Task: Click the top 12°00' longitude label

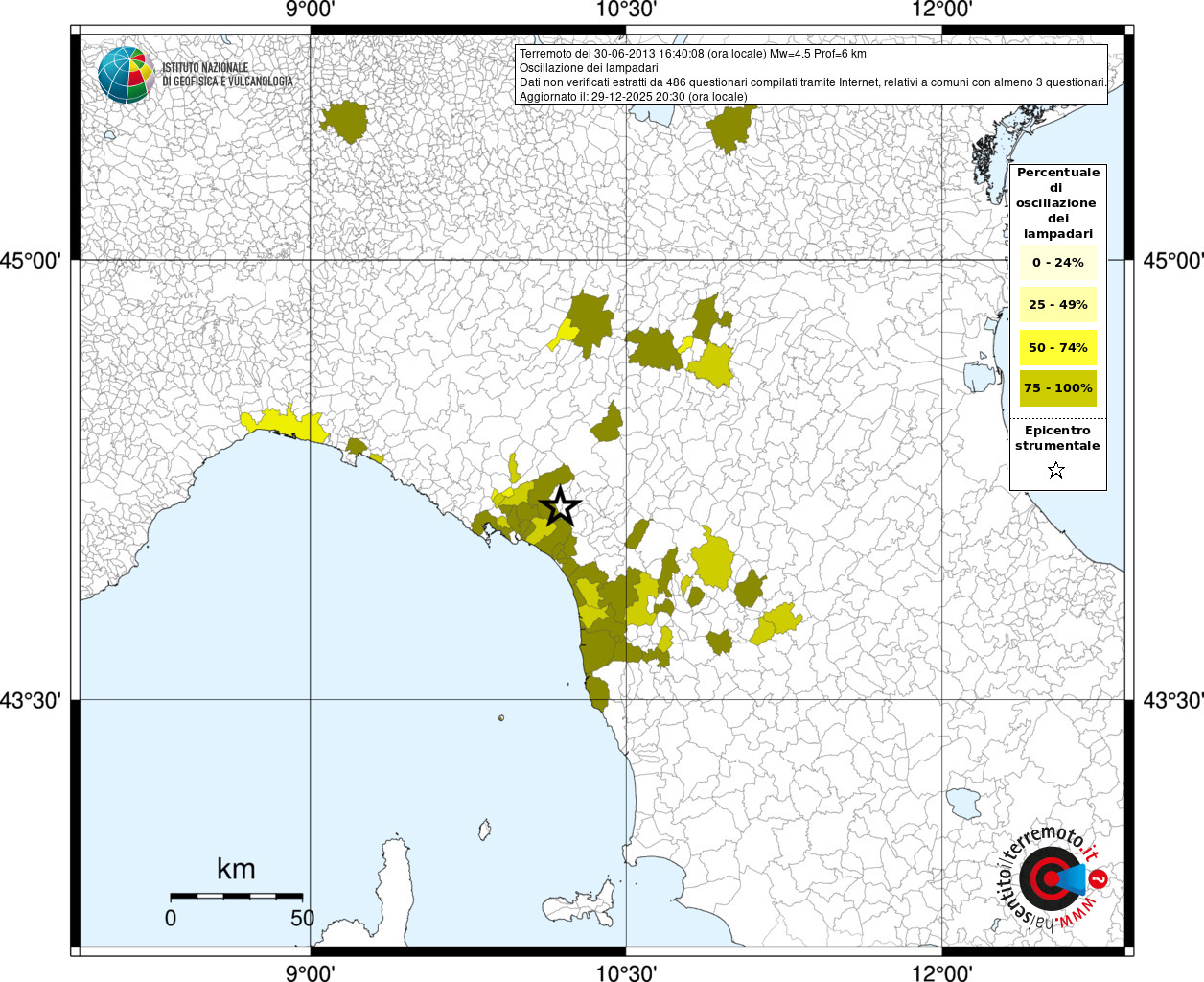Action: coord(942,10)
